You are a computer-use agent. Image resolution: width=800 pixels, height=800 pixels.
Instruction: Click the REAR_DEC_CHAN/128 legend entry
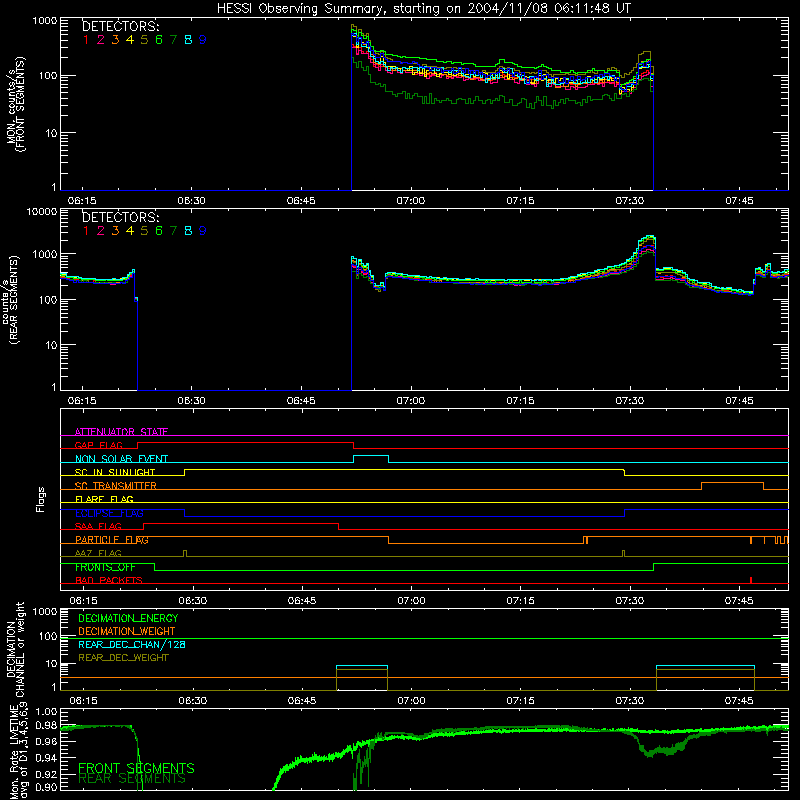click(132, 645)
